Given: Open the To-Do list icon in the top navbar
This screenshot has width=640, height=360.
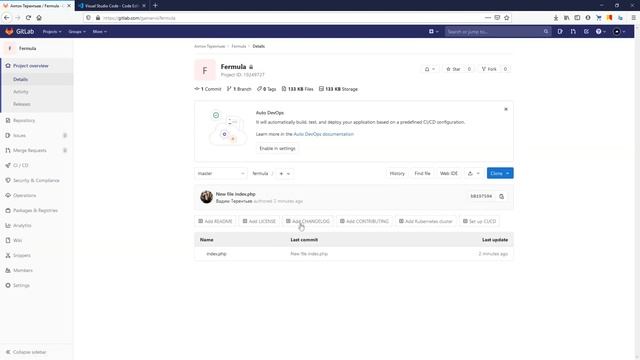Looking at the screenshot, I should 586,31.
